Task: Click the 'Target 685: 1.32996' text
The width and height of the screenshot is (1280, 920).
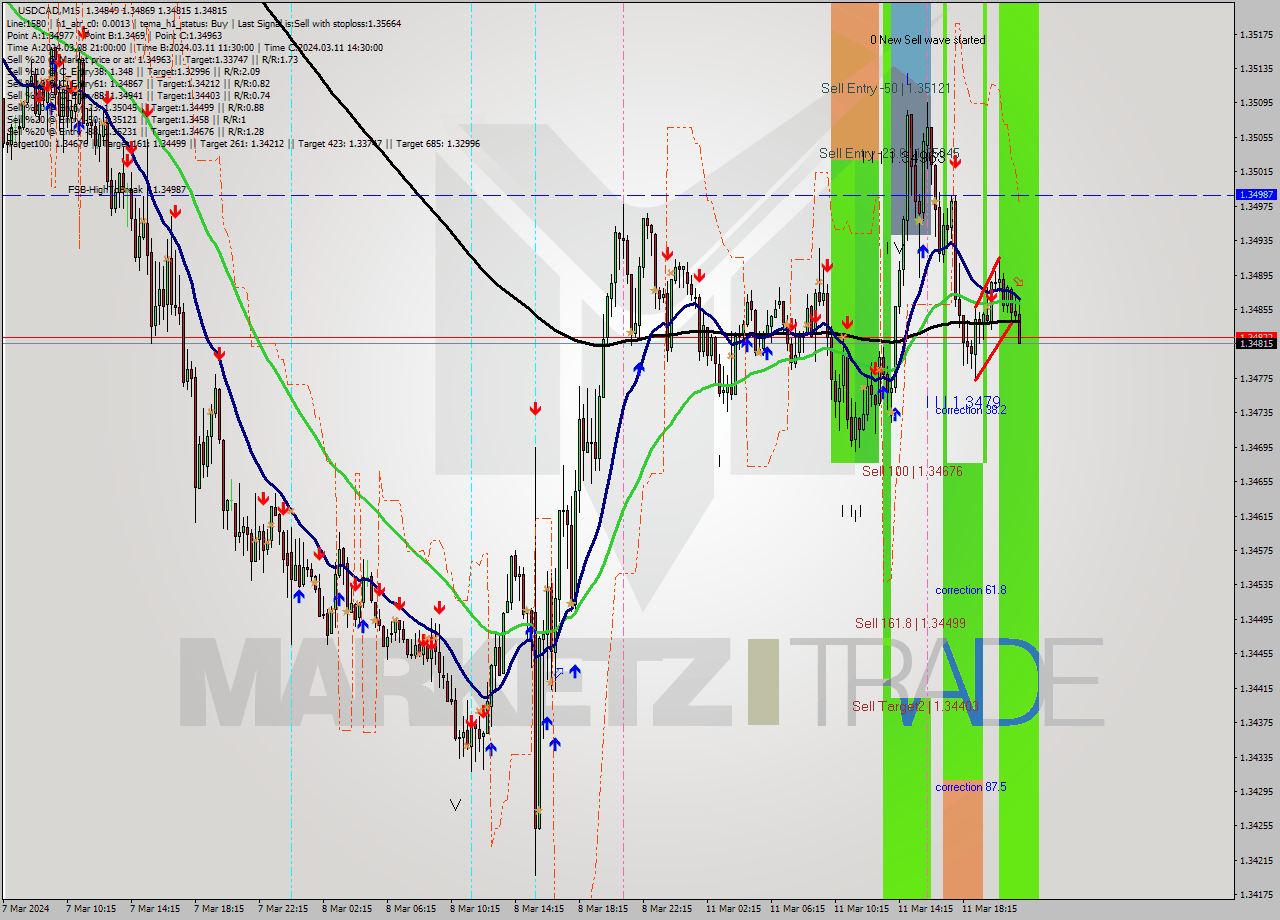Action: tap(438, 143)
